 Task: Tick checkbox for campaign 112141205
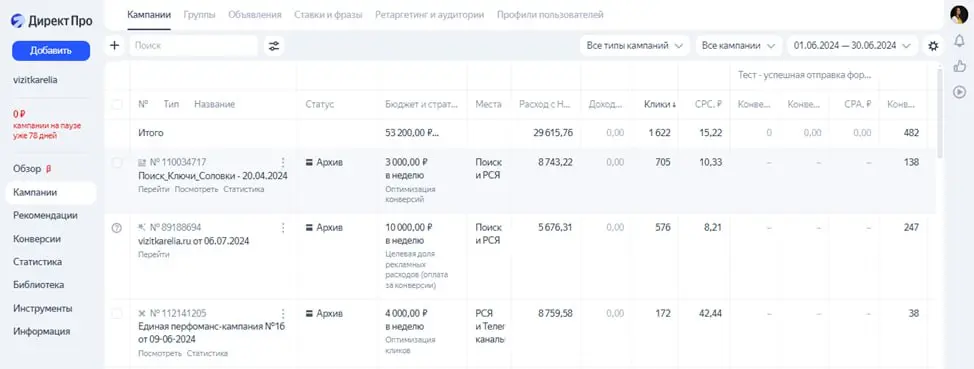(117, 314)
